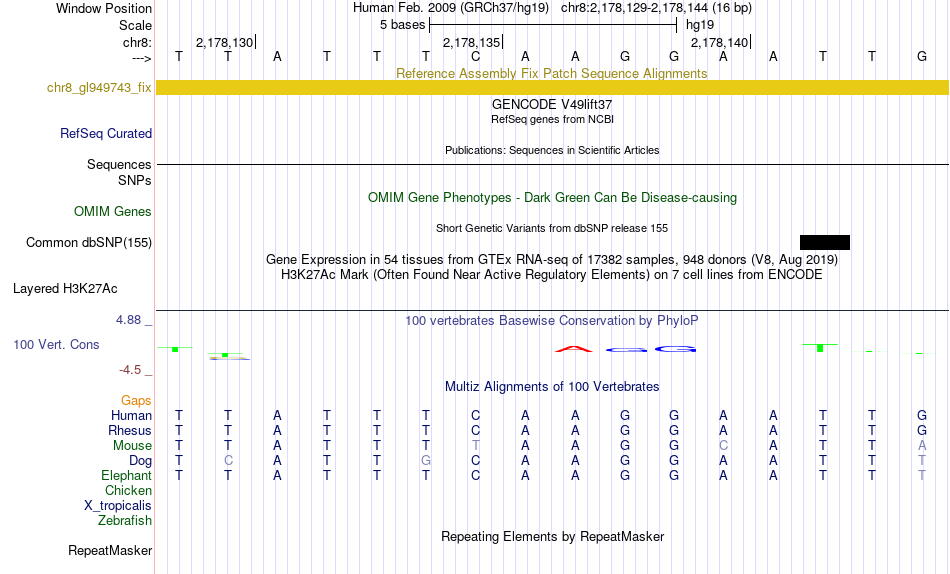Click the chr8_gl949743_fix yellow alignment bar
The image size is (950, 574).
click(552, 87)
